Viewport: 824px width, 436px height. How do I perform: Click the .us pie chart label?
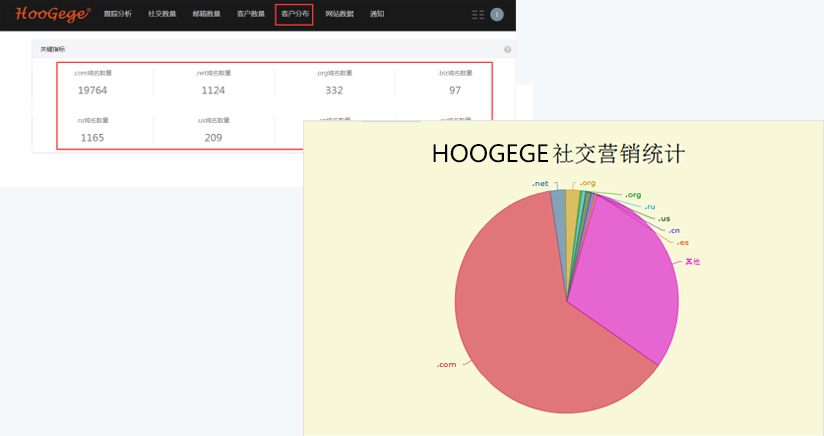tap(664, 219)
